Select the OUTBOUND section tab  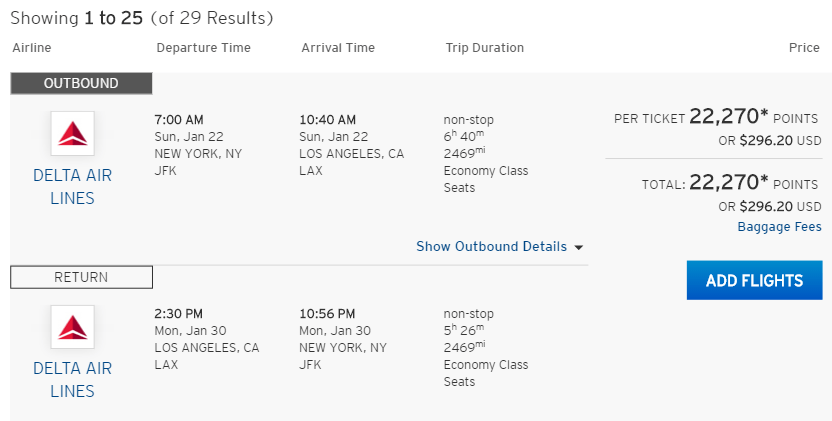click(x=81, y=83)
